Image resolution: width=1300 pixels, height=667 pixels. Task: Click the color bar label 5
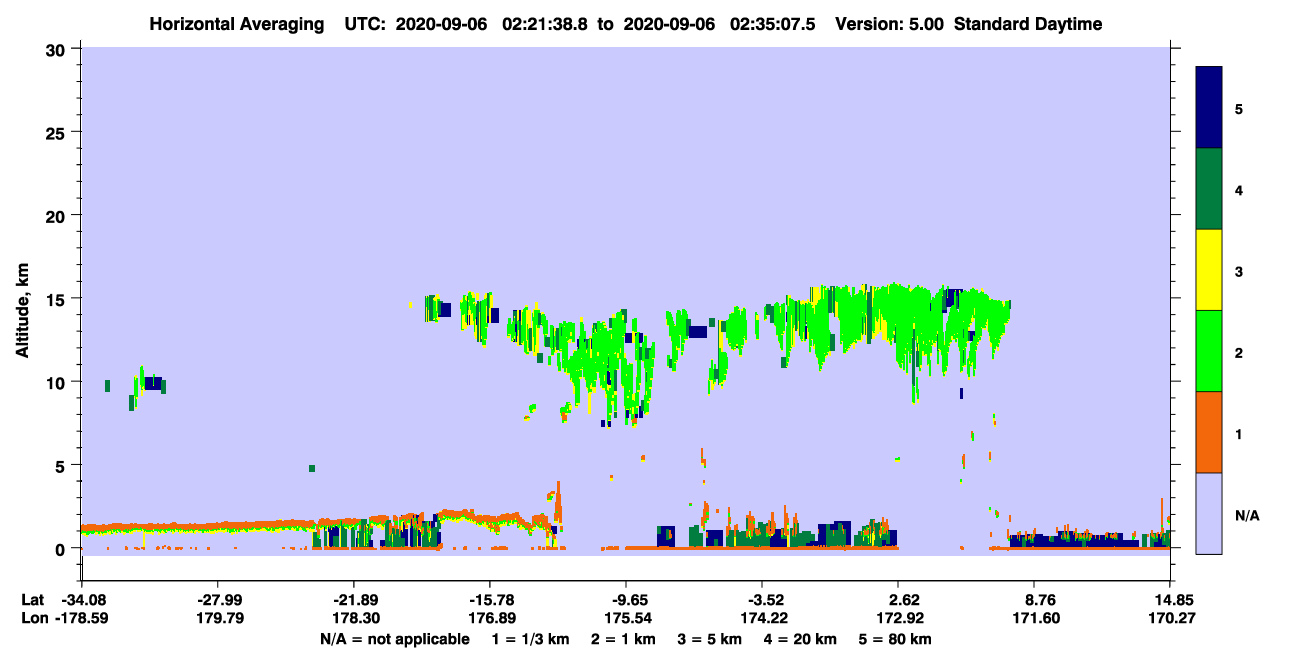(x=1239, y=108)
